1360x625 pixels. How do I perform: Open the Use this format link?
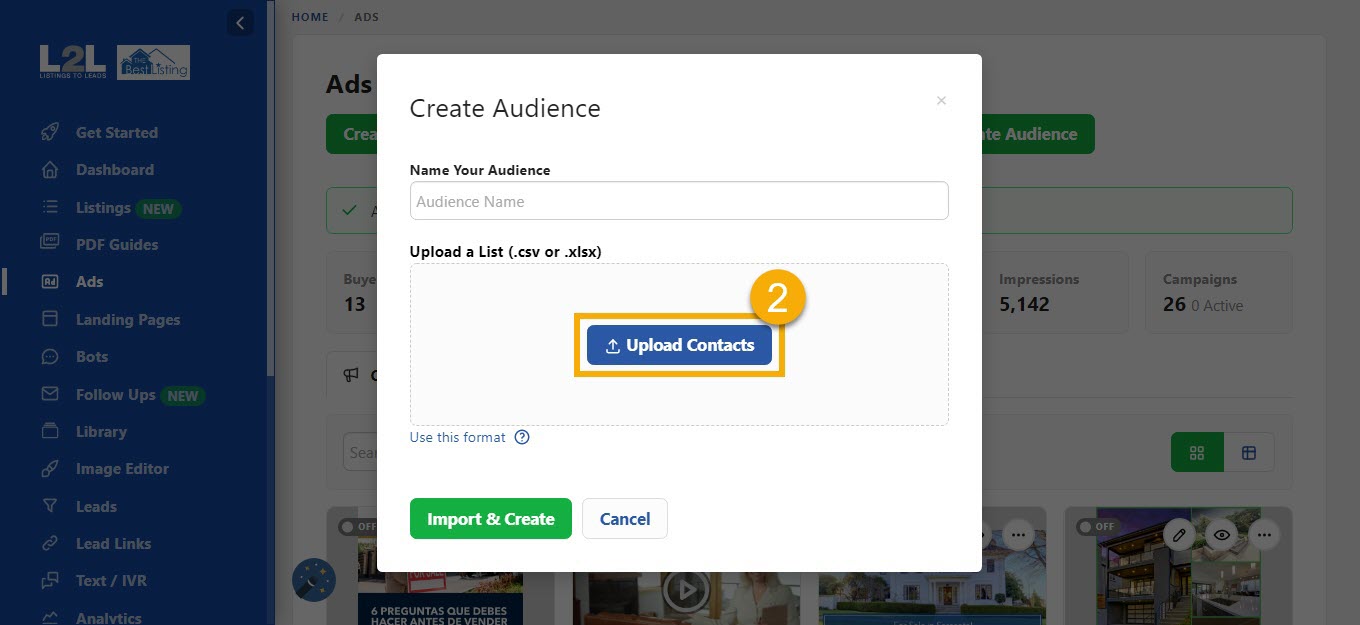[x=455, y=437]
